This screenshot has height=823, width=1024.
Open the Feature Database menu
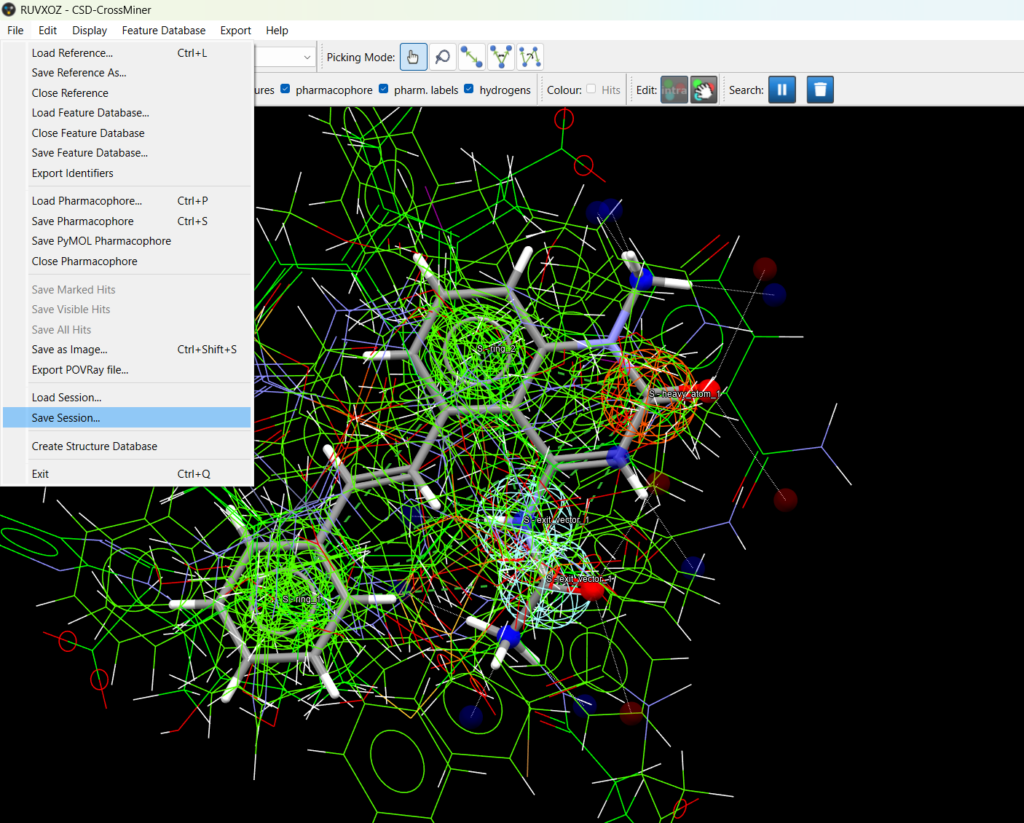(163, 30)
